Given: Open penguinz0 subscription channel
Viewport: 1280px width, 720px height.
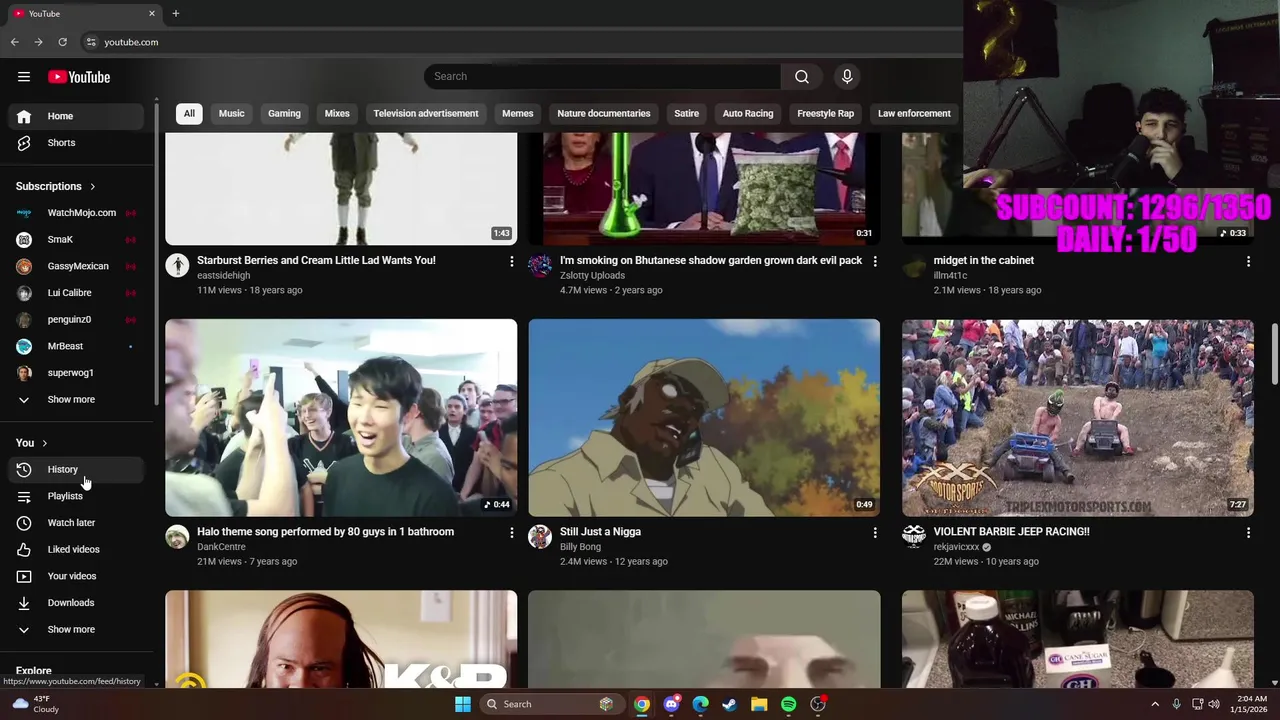Looking at the screenshot, I should (76, 320).
